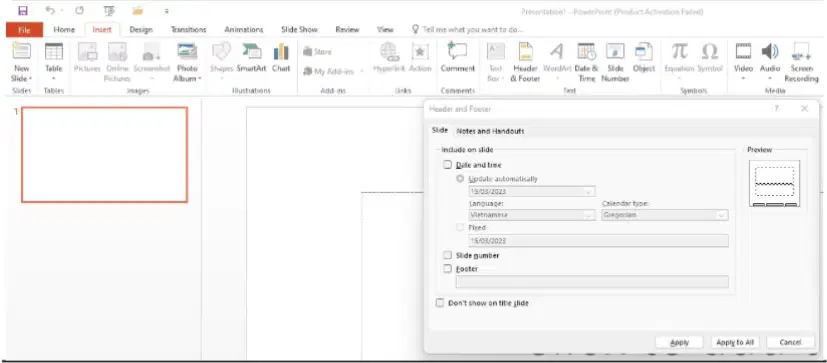Insert a New Slide

pos(21,62)
